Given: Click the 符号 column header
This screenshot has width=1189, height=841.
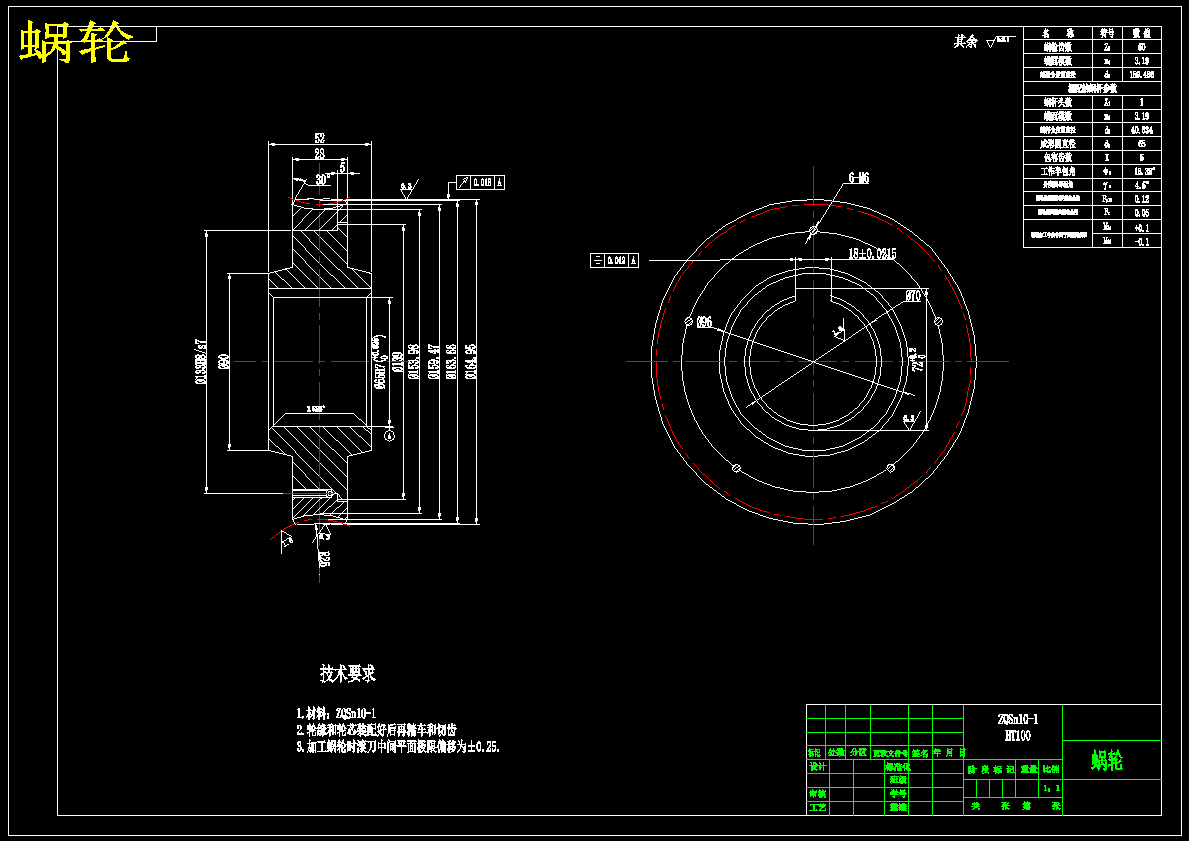Looking at the screenshot, I should (x=1106, y=33).
